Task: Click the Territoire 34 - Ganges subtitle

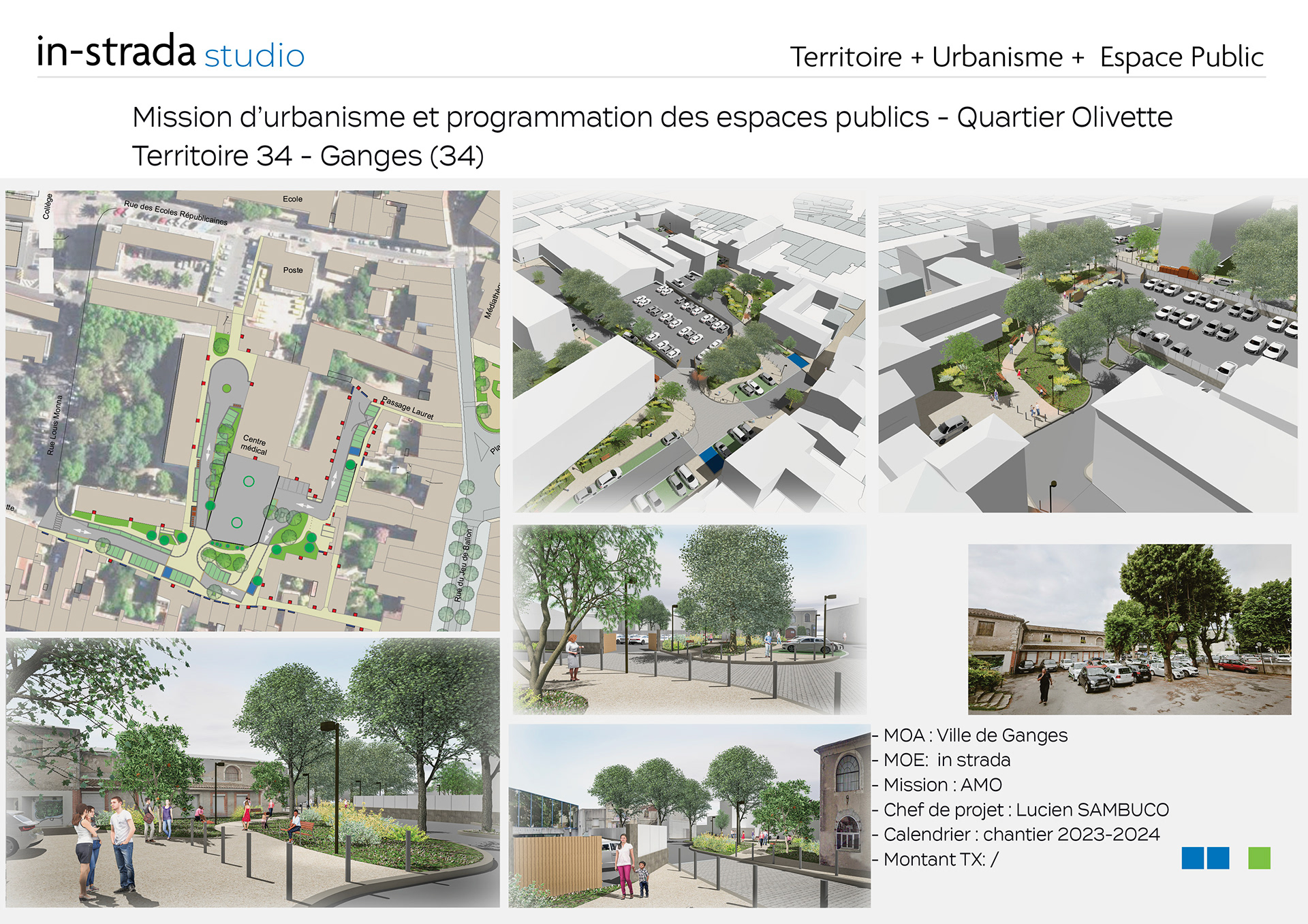Action: [308, 156]
